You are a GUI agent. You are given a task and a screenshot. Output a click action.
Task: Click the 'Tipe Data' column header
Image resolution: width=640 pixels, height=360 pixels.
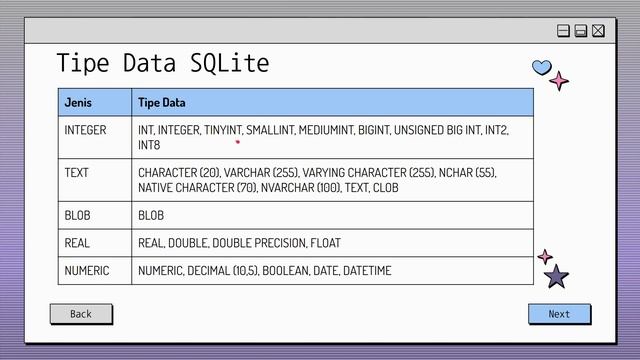(332, 102)
